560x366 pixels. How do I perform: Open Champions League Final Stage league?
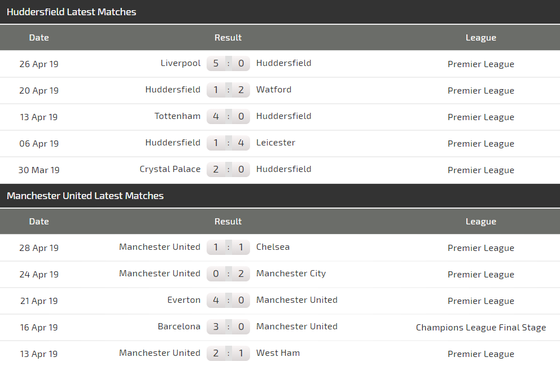click(481, 327)
